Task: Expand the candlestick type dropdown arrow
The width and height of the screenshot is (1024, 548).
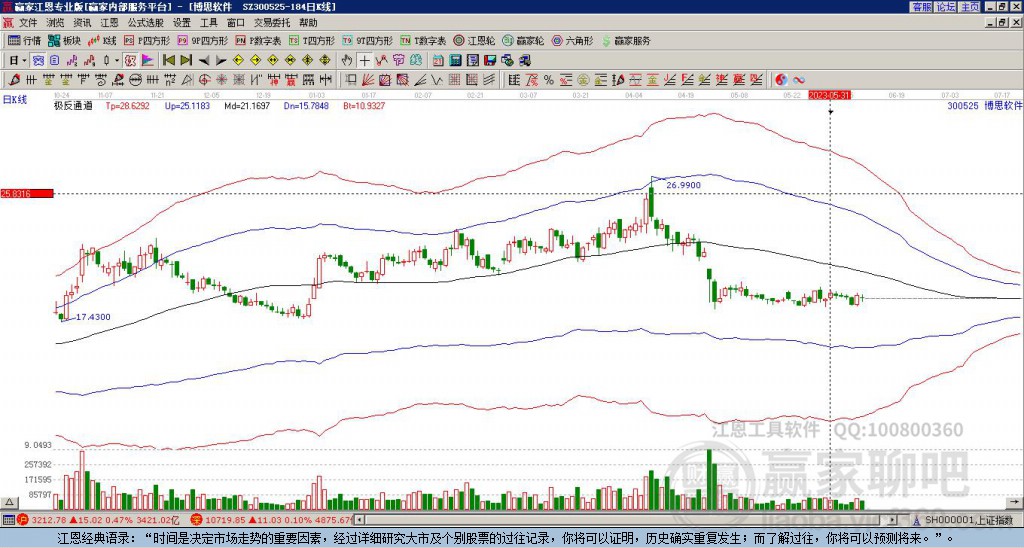Action: [116, 61]
